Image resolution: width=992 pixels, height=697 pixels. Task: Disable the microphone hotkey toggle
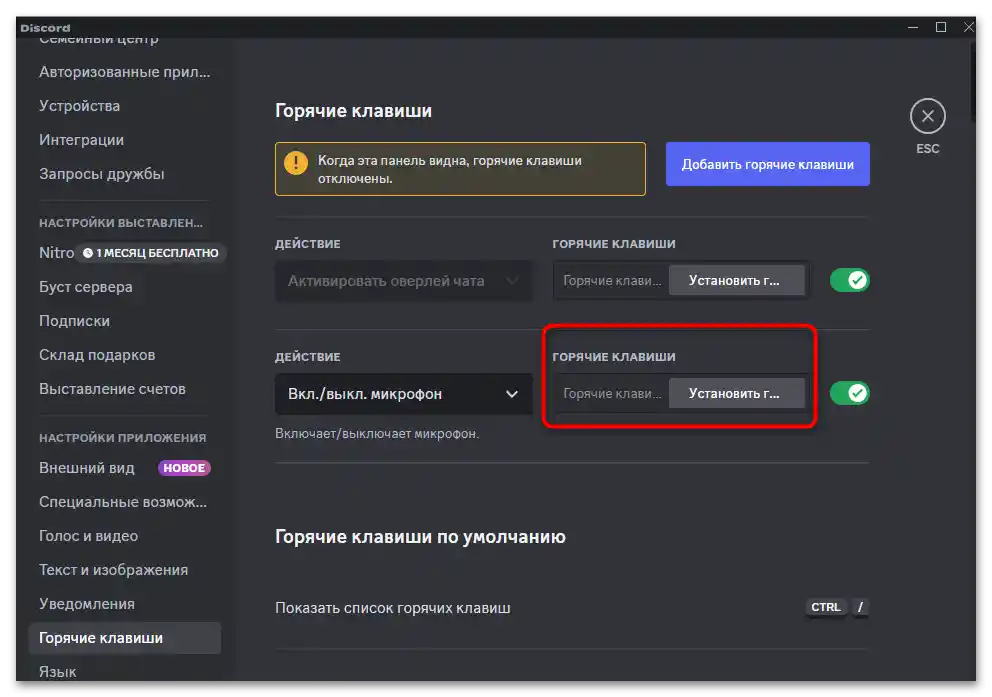(849, 393)
